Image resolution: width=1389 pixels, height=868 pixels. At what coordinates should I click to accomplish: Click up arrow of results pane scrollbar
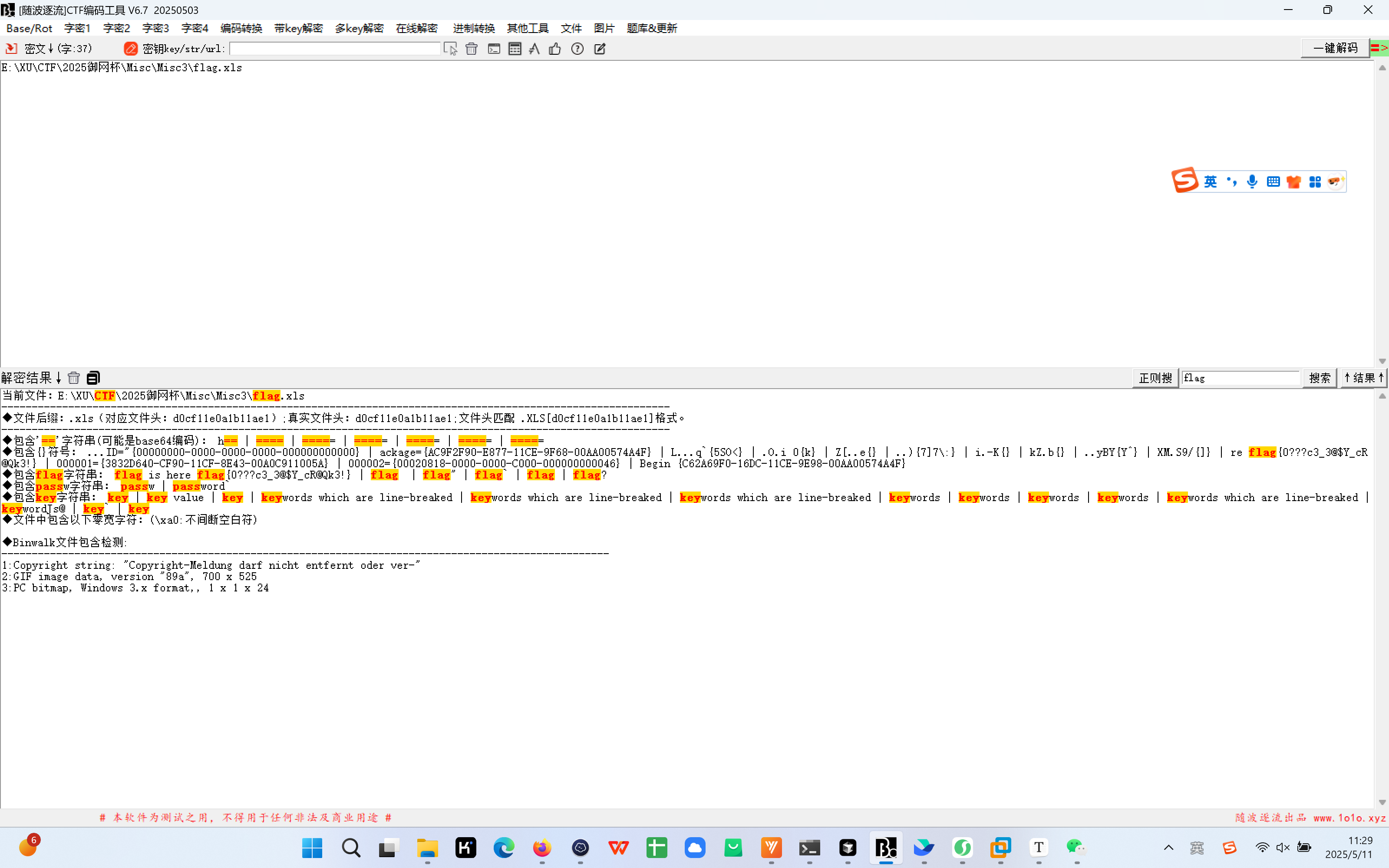(x=1382, y=396)
